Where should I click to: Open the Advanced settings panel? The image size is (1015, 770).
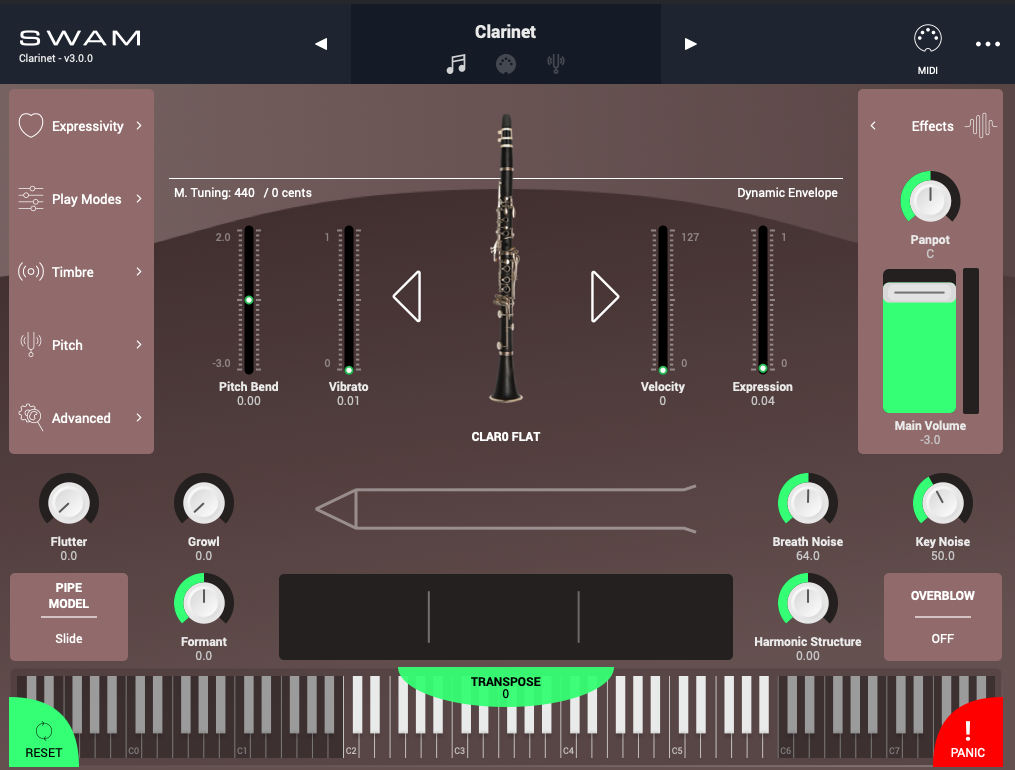tap(82, 418)
